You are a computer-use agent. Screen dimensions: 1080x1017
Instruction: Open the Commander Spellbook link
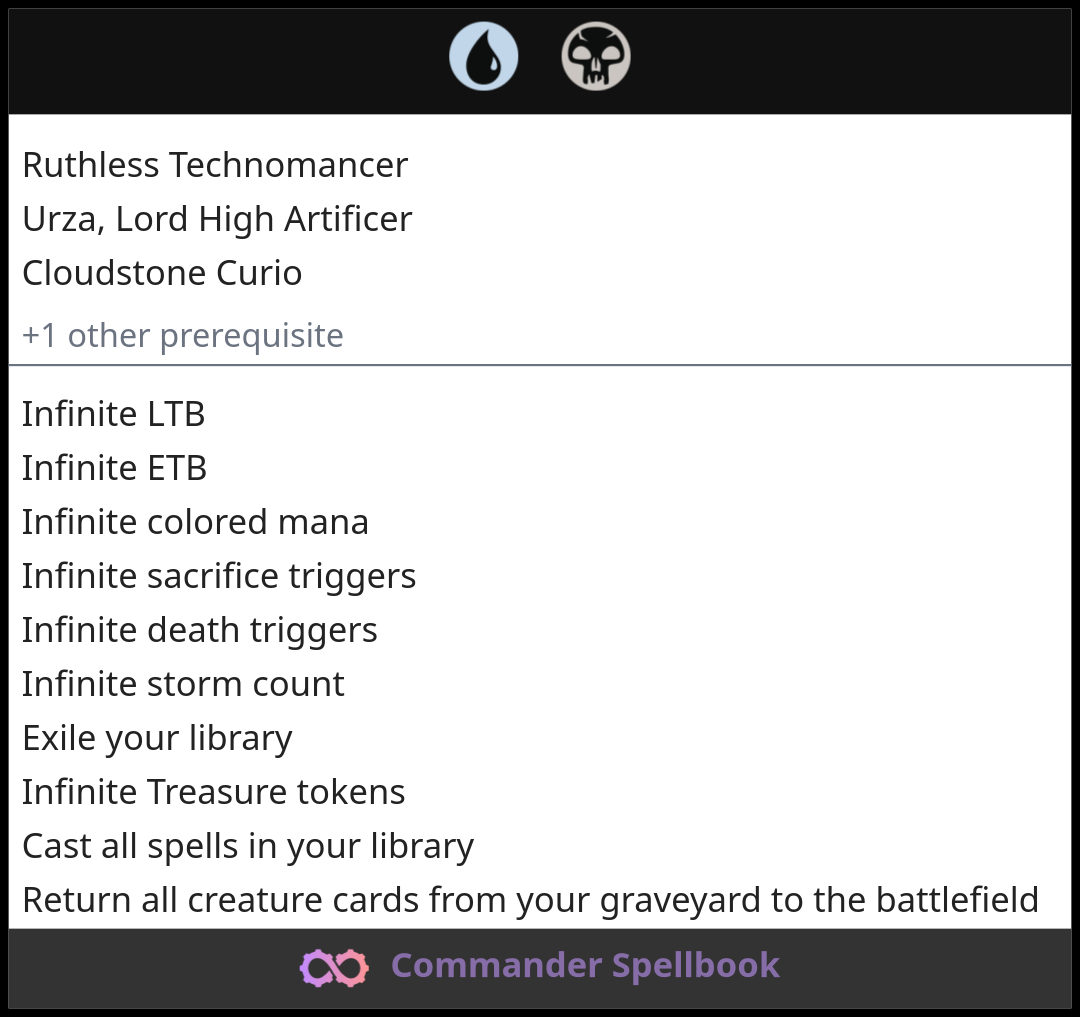point(584,966)
